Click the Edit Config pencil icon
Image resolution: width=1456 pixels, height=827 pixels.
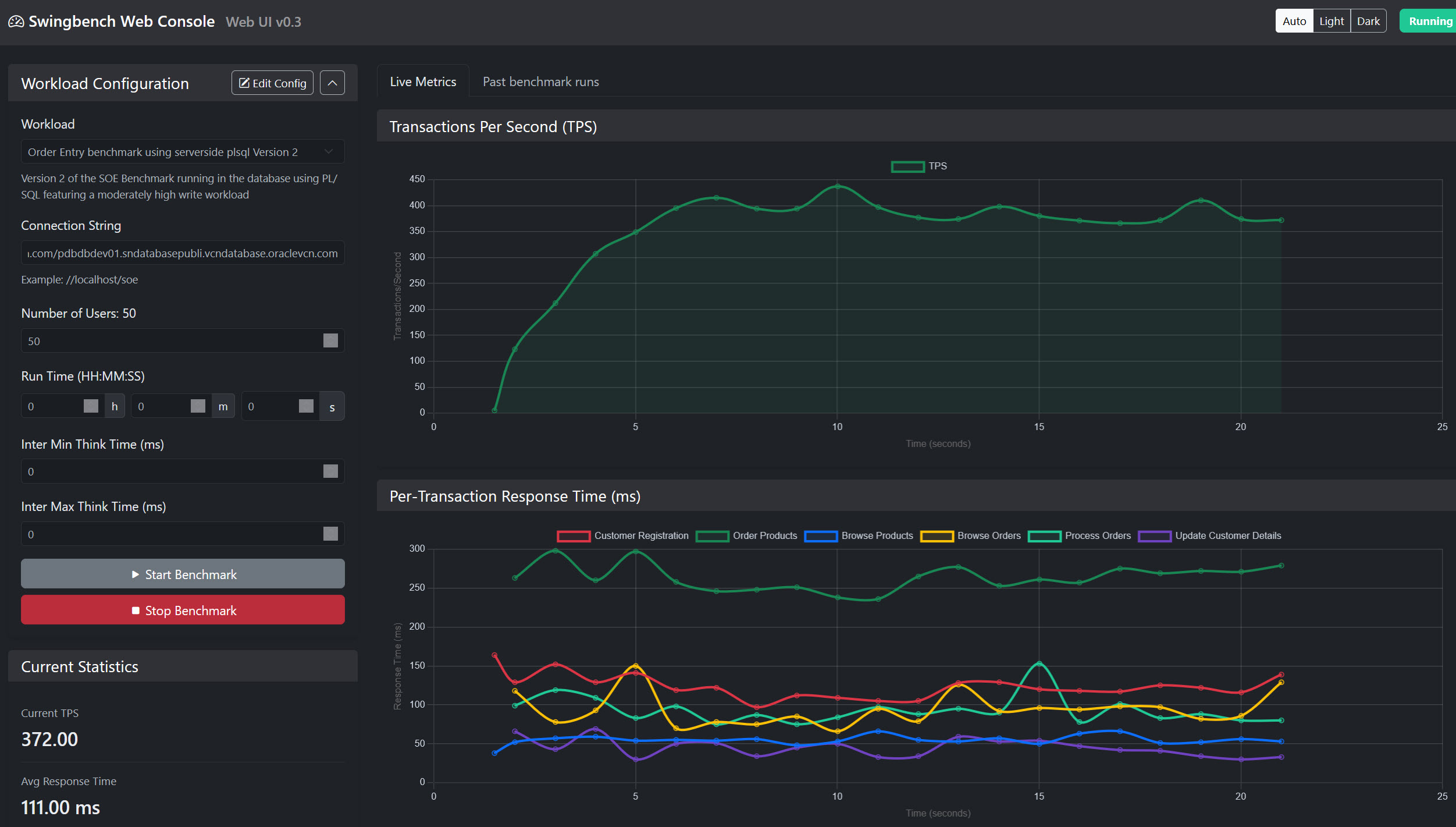244,83
